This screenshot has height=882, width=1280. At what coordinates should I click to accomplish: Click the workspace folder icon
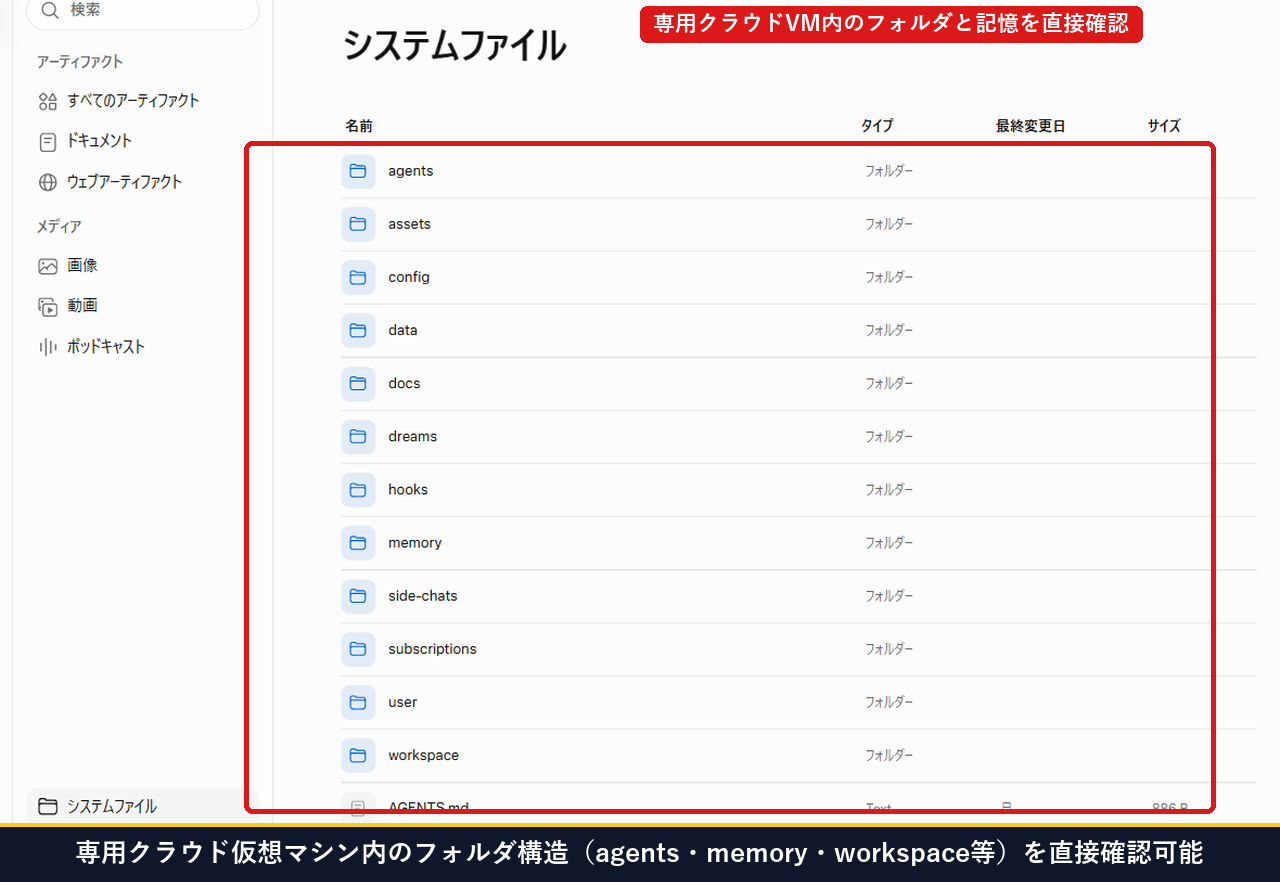pos(358,754)
